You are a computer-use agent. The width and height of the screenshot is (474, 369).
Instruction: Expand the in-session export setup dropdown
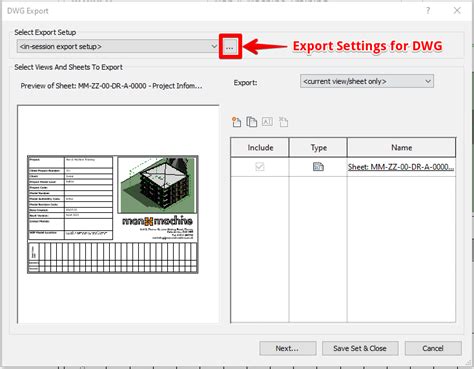[117, 46]
